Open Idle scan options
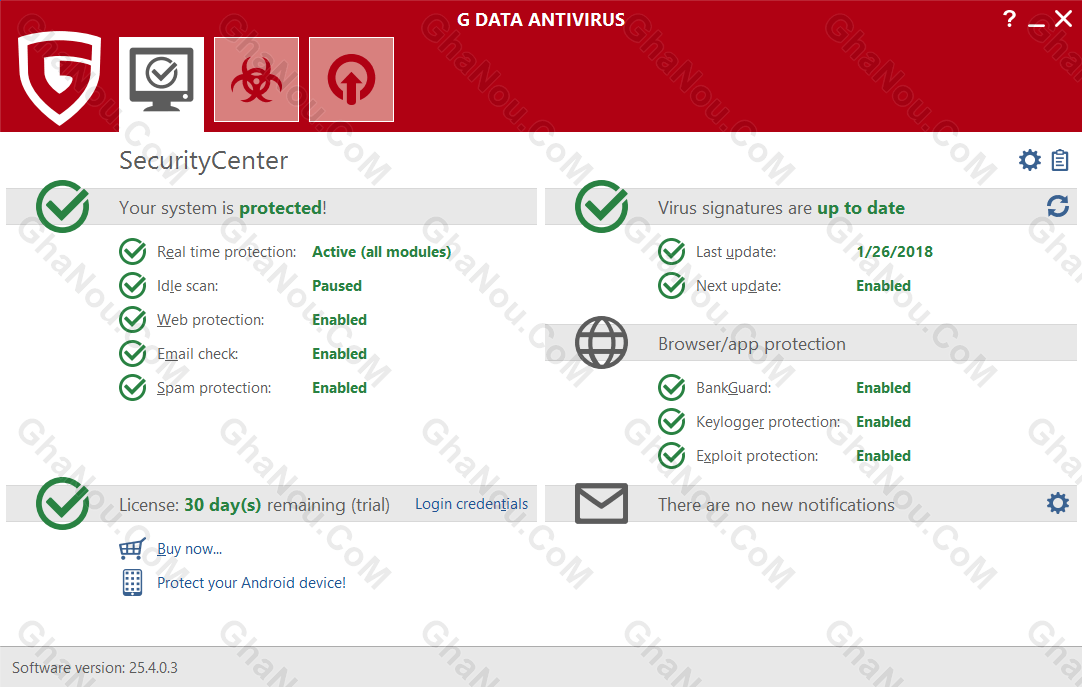Image resolution: width=1082 pixels, height=687 pixels. 187,286
